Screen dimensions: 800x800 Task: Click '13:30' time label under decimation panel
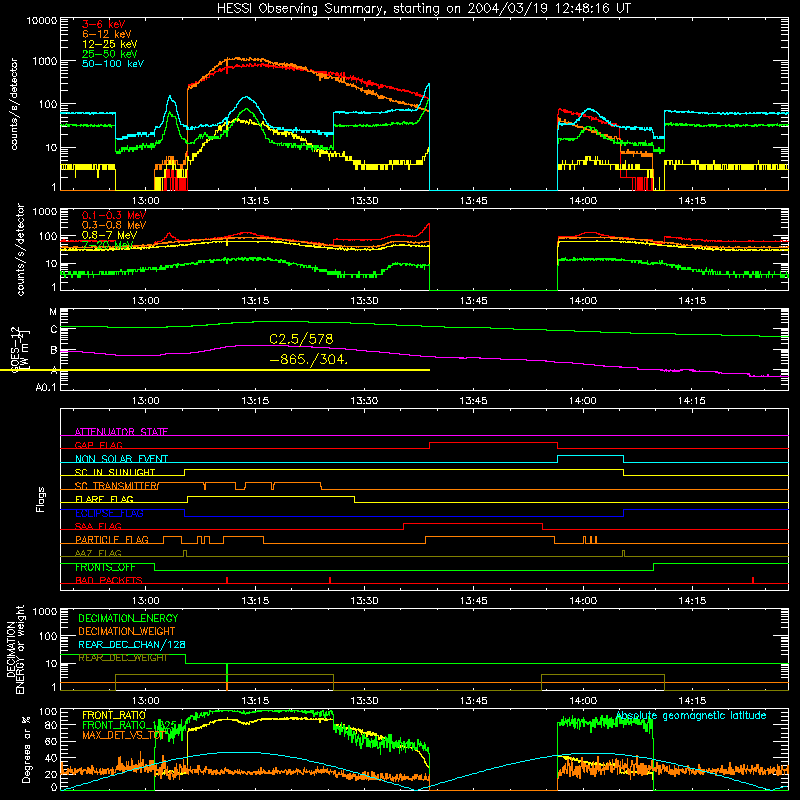coord(364,701)
